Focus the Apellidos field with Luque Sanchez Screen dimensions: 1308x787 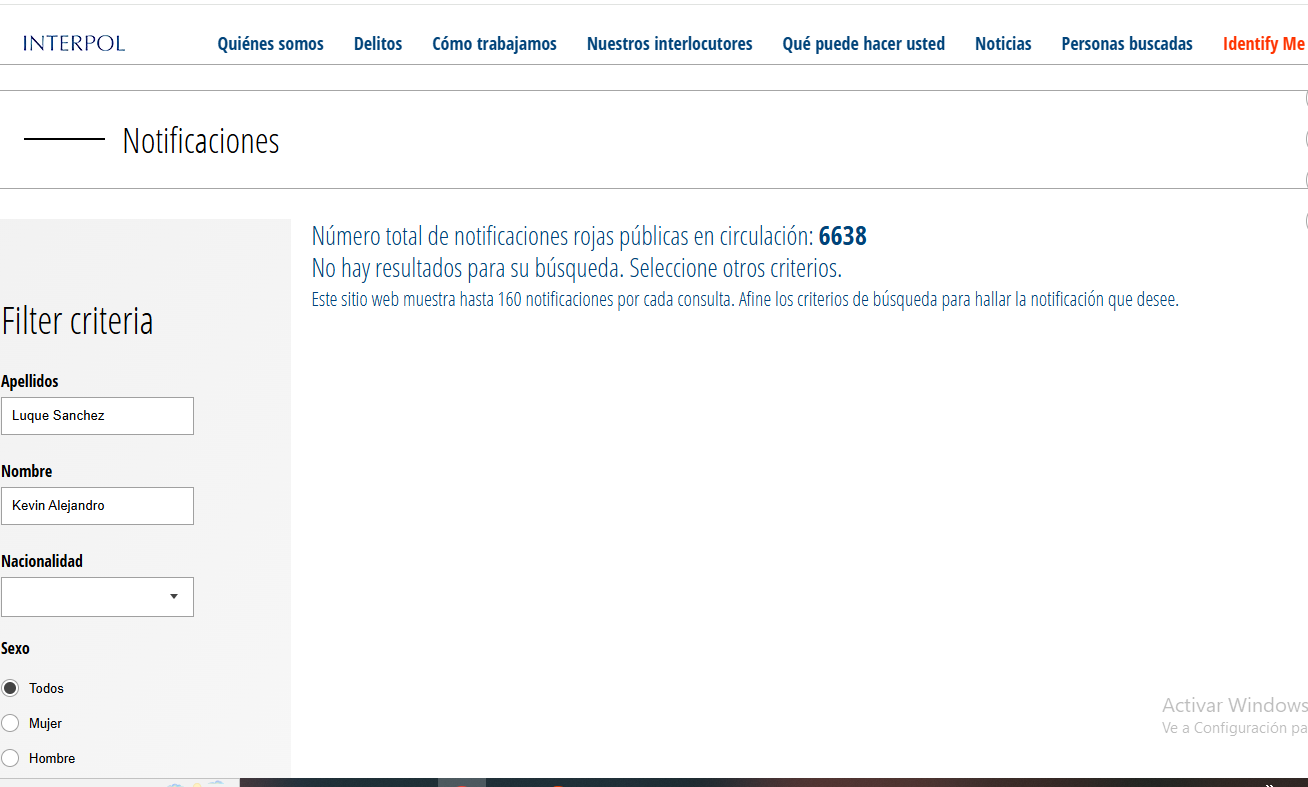coord(97,416)
